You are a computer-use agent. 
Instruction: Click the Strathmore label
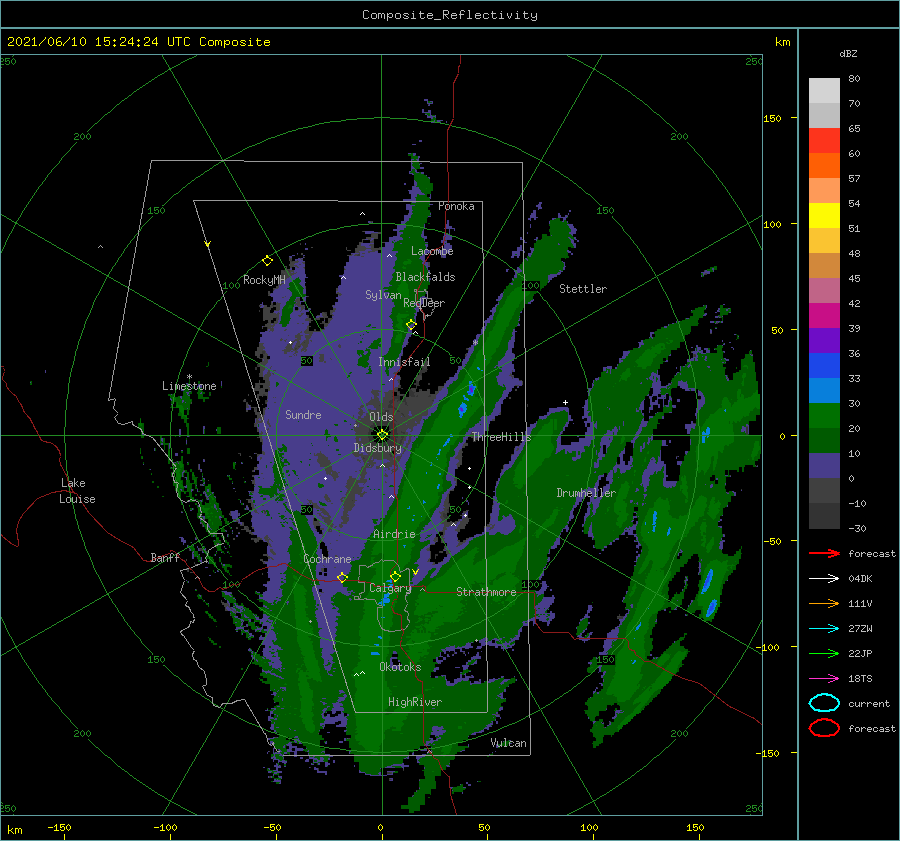pyautogui.click(x=486, y=592)
